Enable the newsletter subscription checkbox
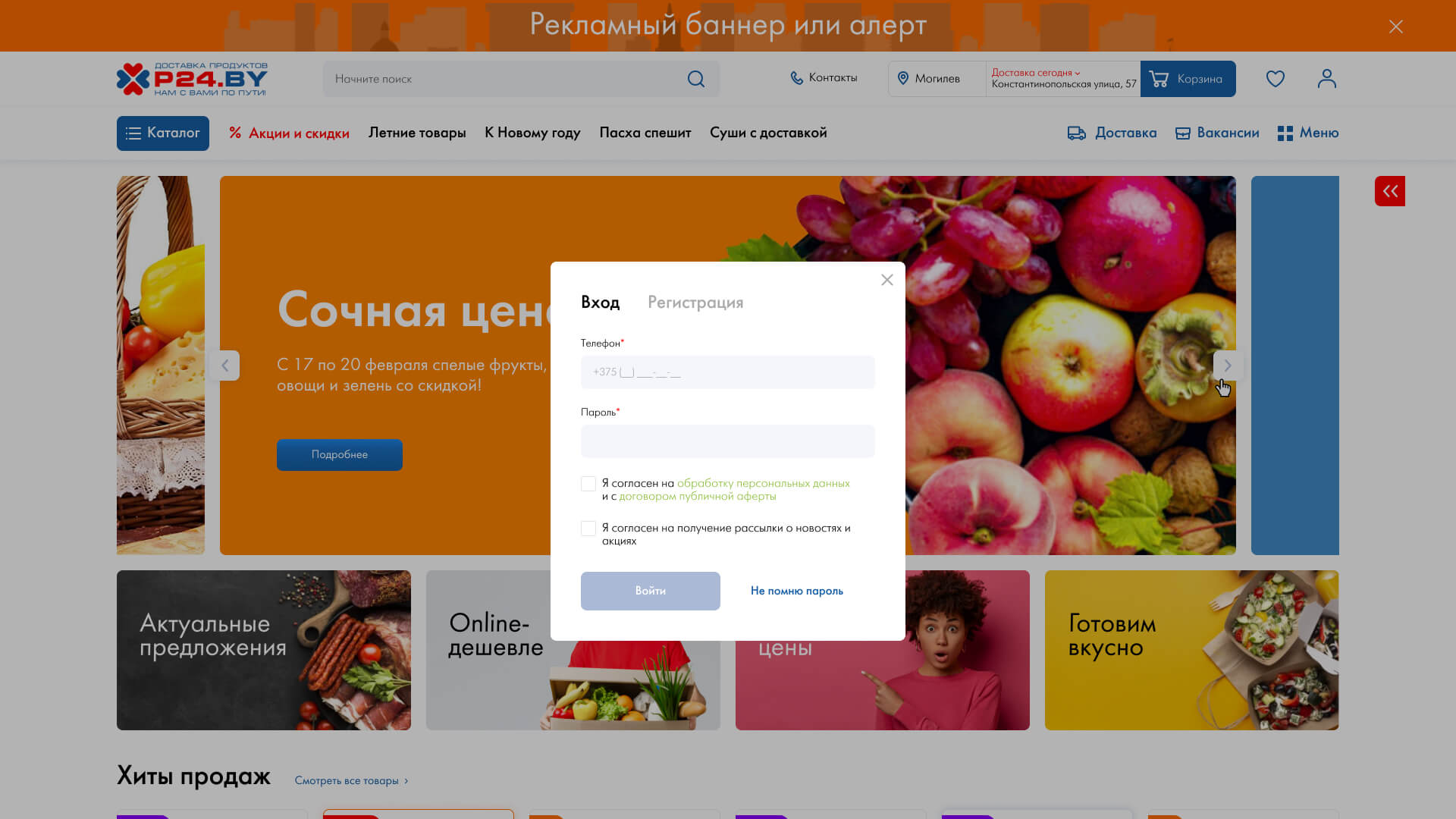The height and width of the screenshot is (819, 1456). click(588, 529)
